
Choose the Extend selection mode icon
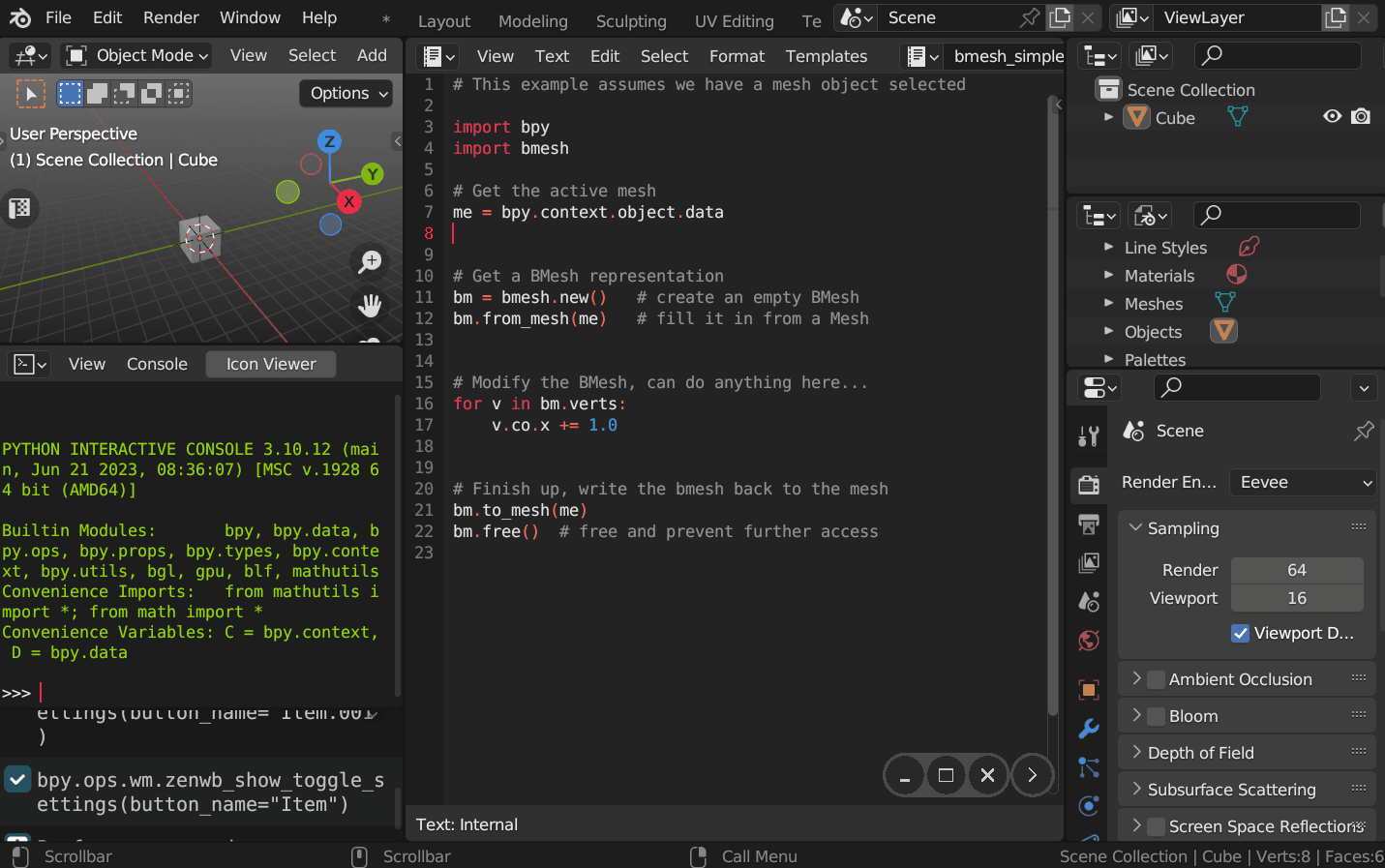[97, 94]
